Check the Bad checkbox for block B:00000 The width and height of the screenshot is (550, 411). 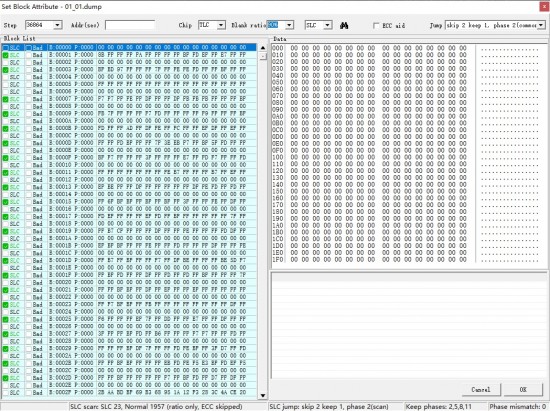(29, 48)
